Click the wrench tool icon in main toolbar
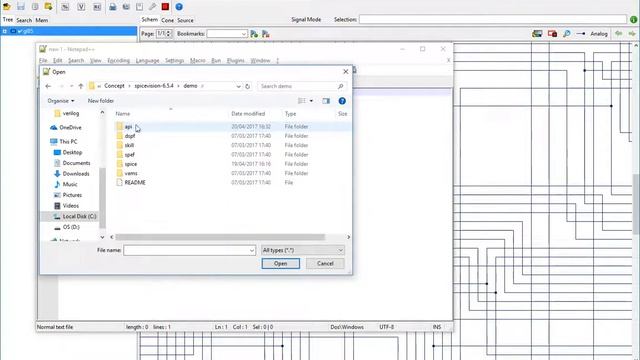640x360 pixels. pyautogui.click(x=152, y=7)
